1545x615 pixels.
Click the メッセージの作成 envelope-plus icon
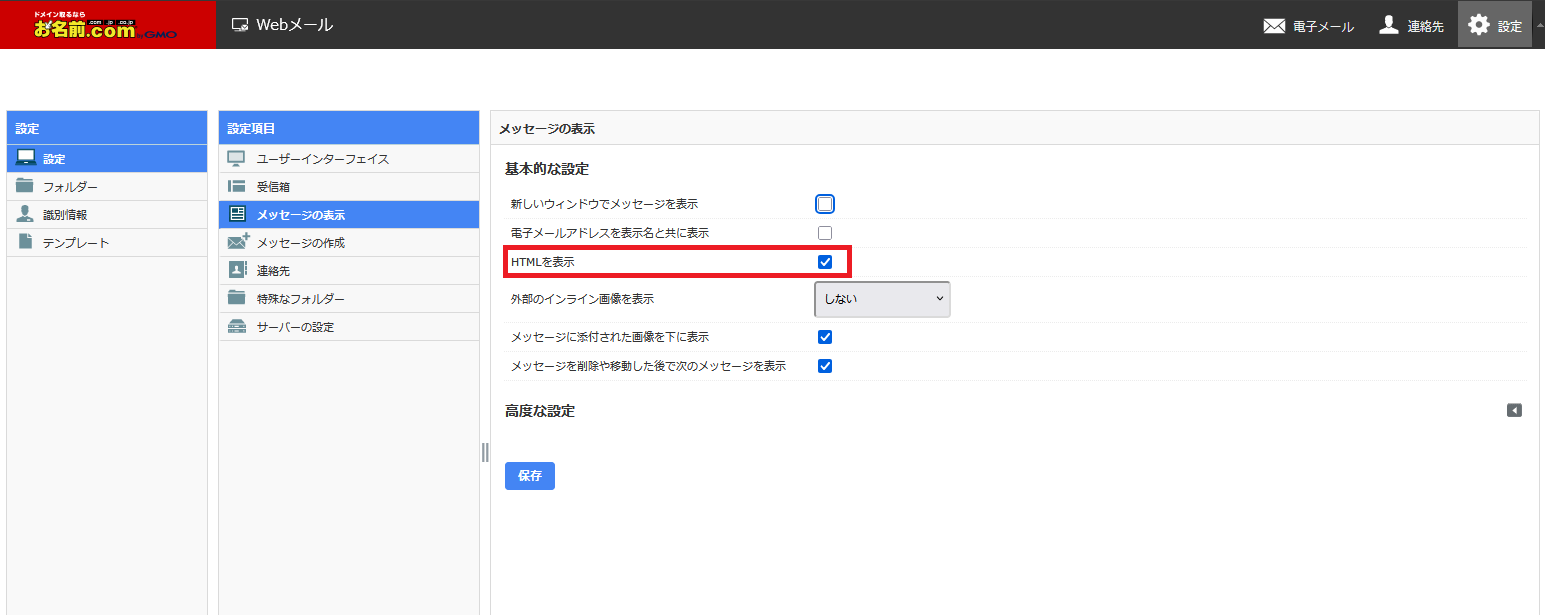tap(238, 242)
